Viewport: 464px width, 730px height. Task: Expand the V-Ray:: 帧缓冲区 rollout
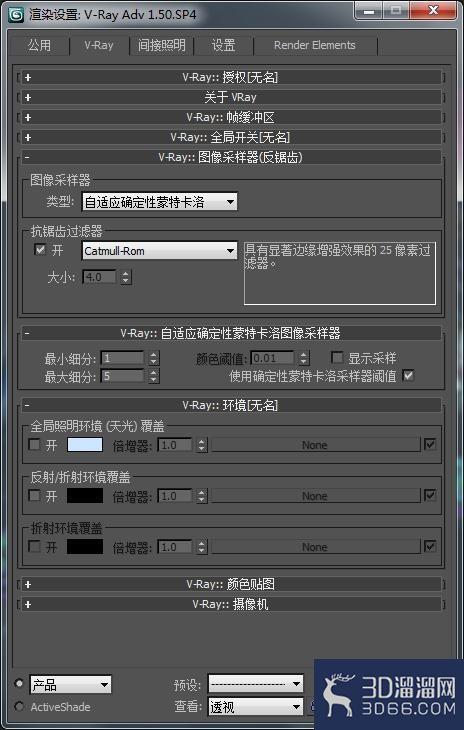pyautogui.click(x=231, y=117)
